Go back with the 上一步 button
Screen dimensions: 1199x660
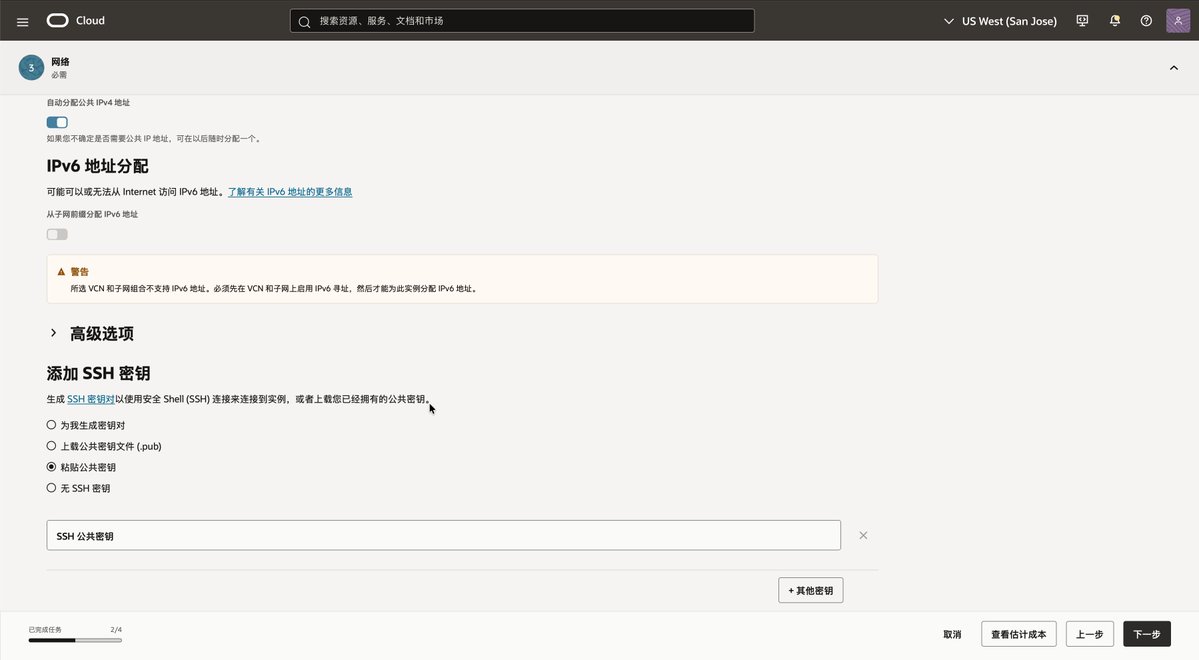[1090, 634]
